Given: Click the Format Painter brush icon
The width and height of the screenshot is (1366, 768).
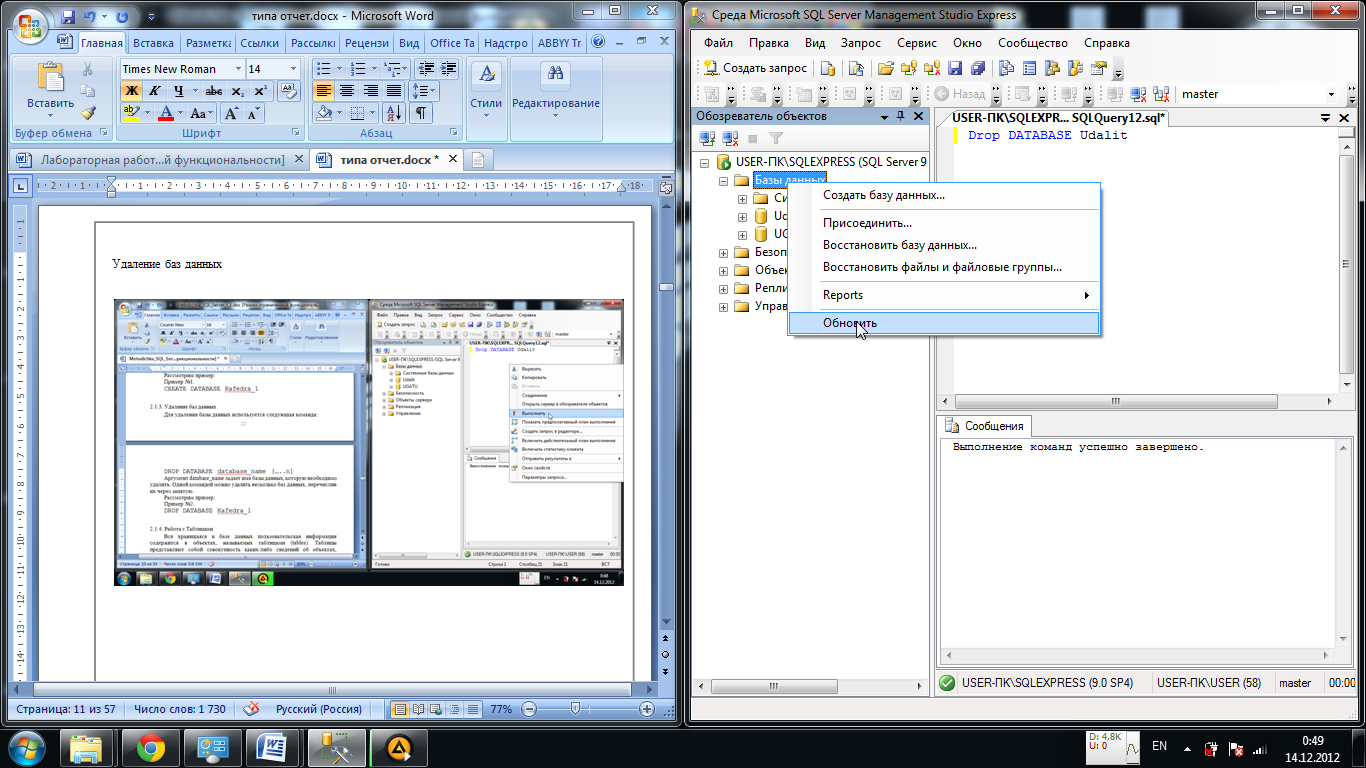Looking at the screenshot, I should [88, 113].
